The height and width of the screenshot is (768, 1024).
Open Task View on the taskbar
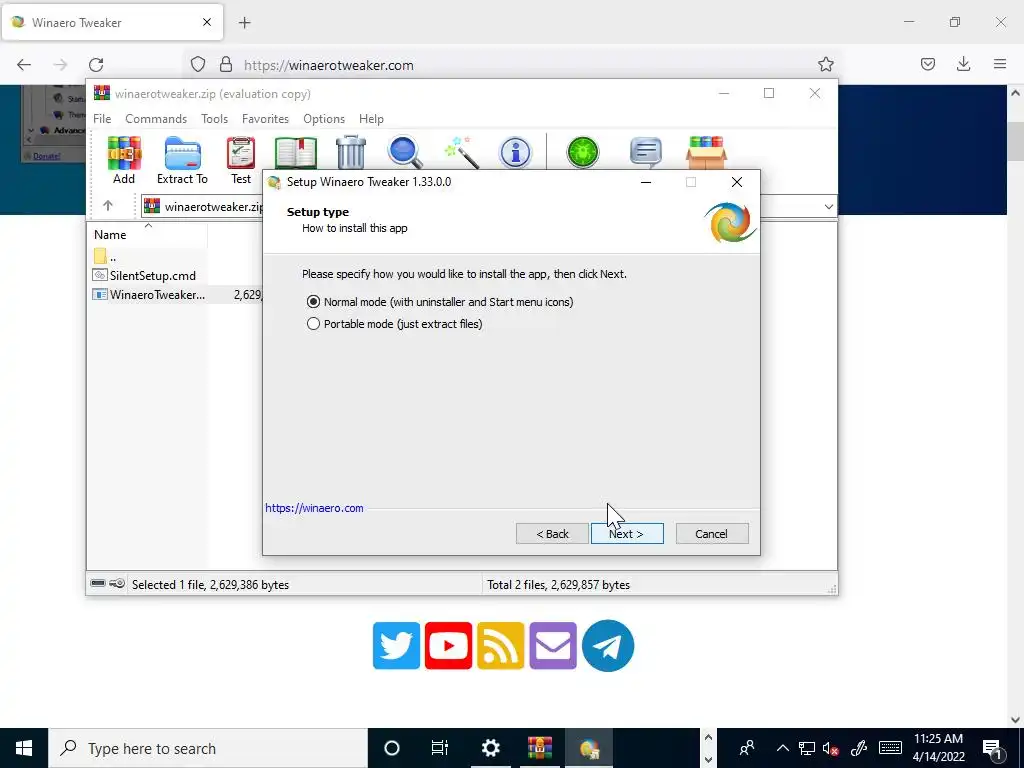click(440, 748)
